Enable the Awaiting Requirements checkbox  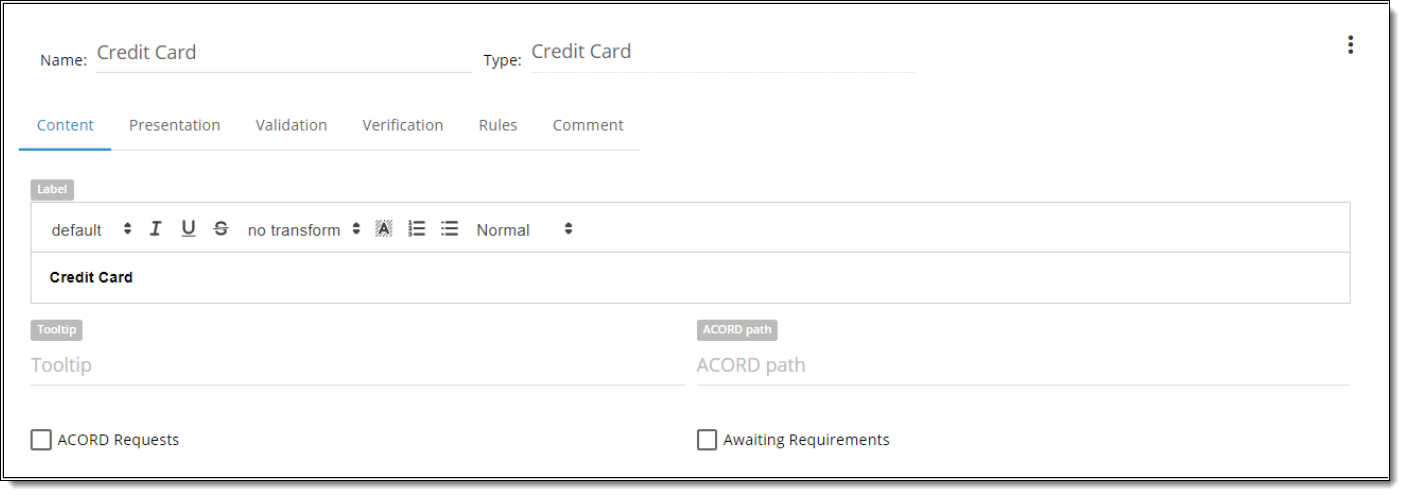click(x=707, y=440)
